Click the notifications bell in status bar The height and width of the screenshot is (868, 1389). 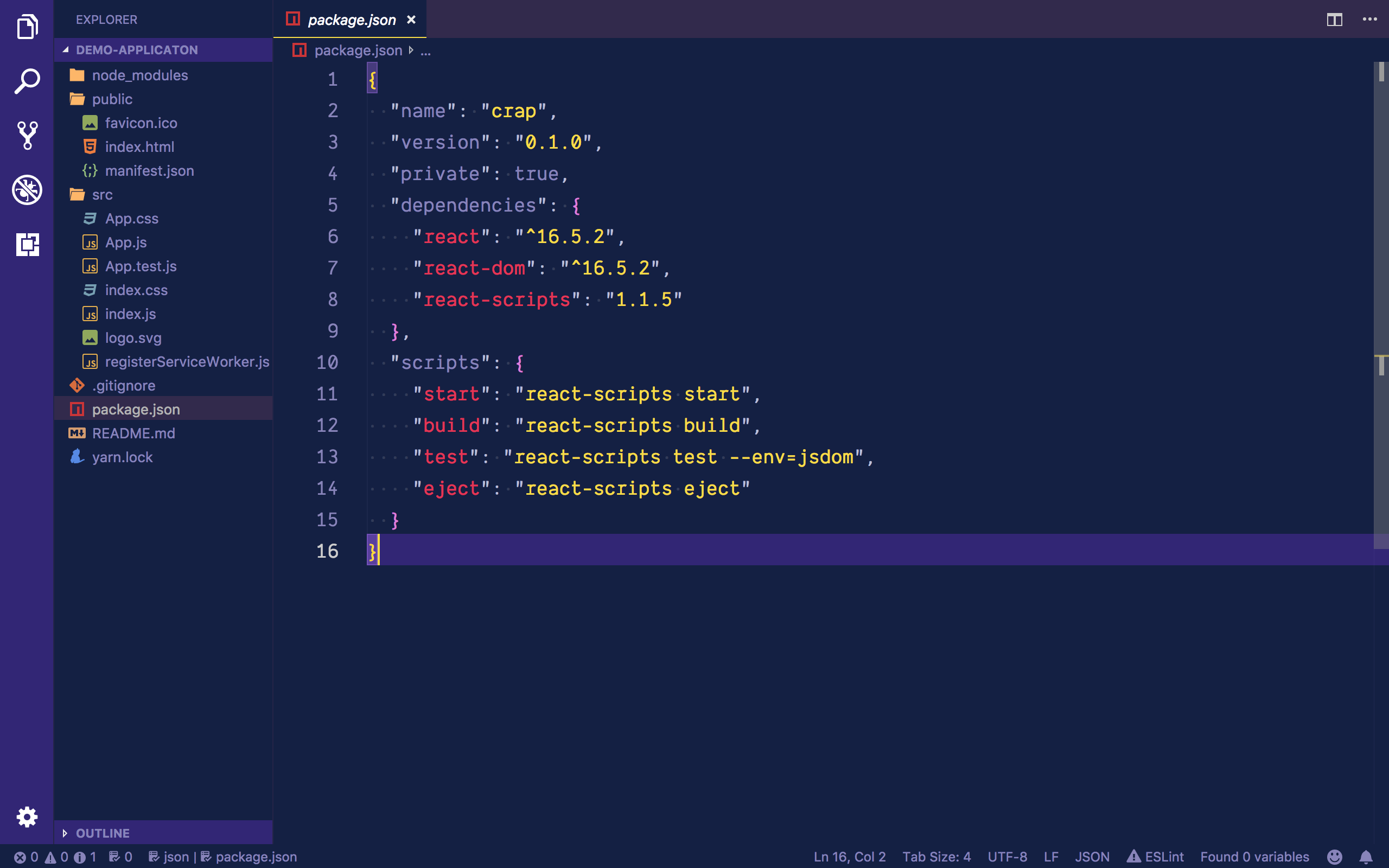pos(1366,857)
